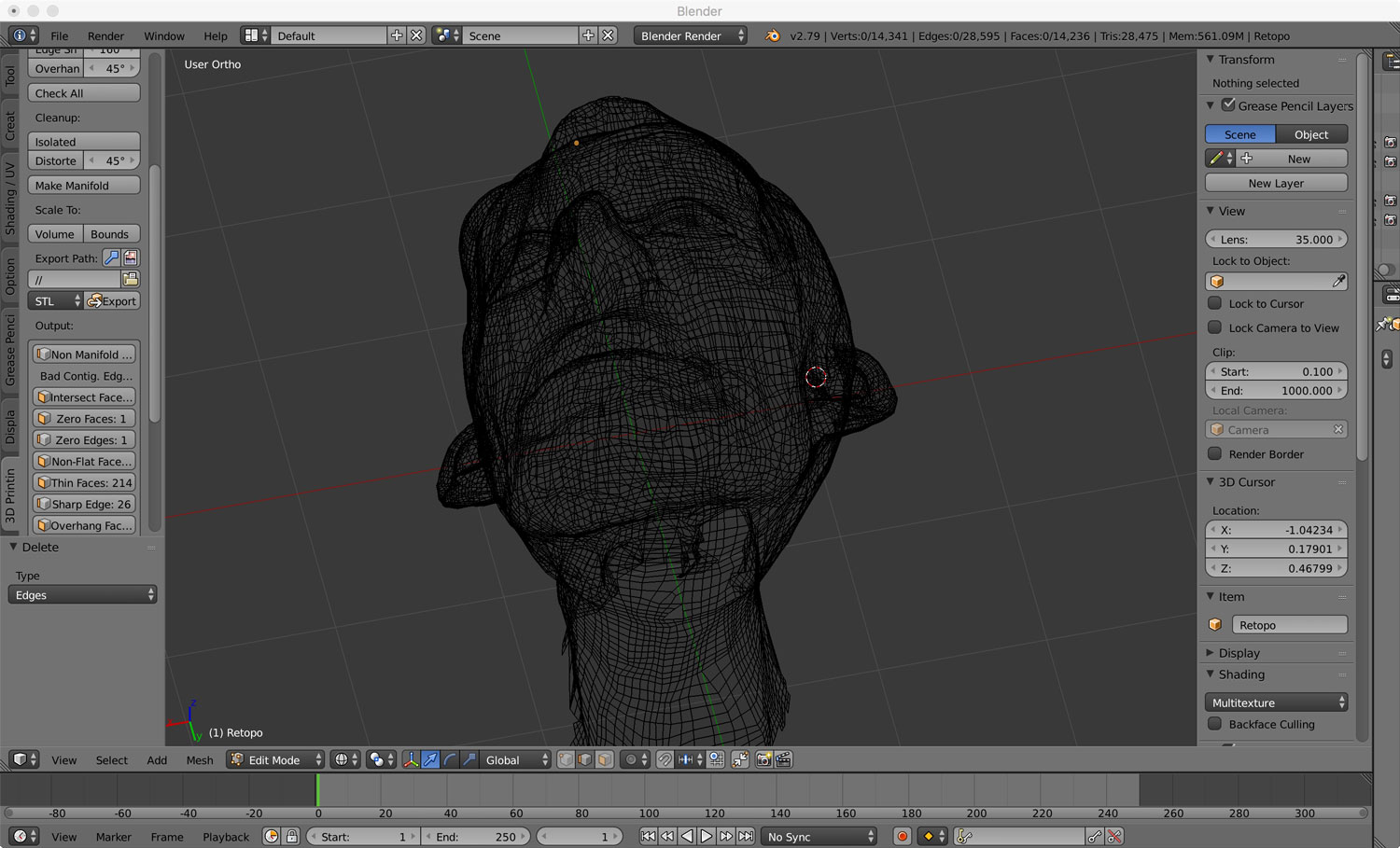Toggle Backface Culling checkbox
The width and height of the screenshot is (1400, 848).
point(1215,724)
